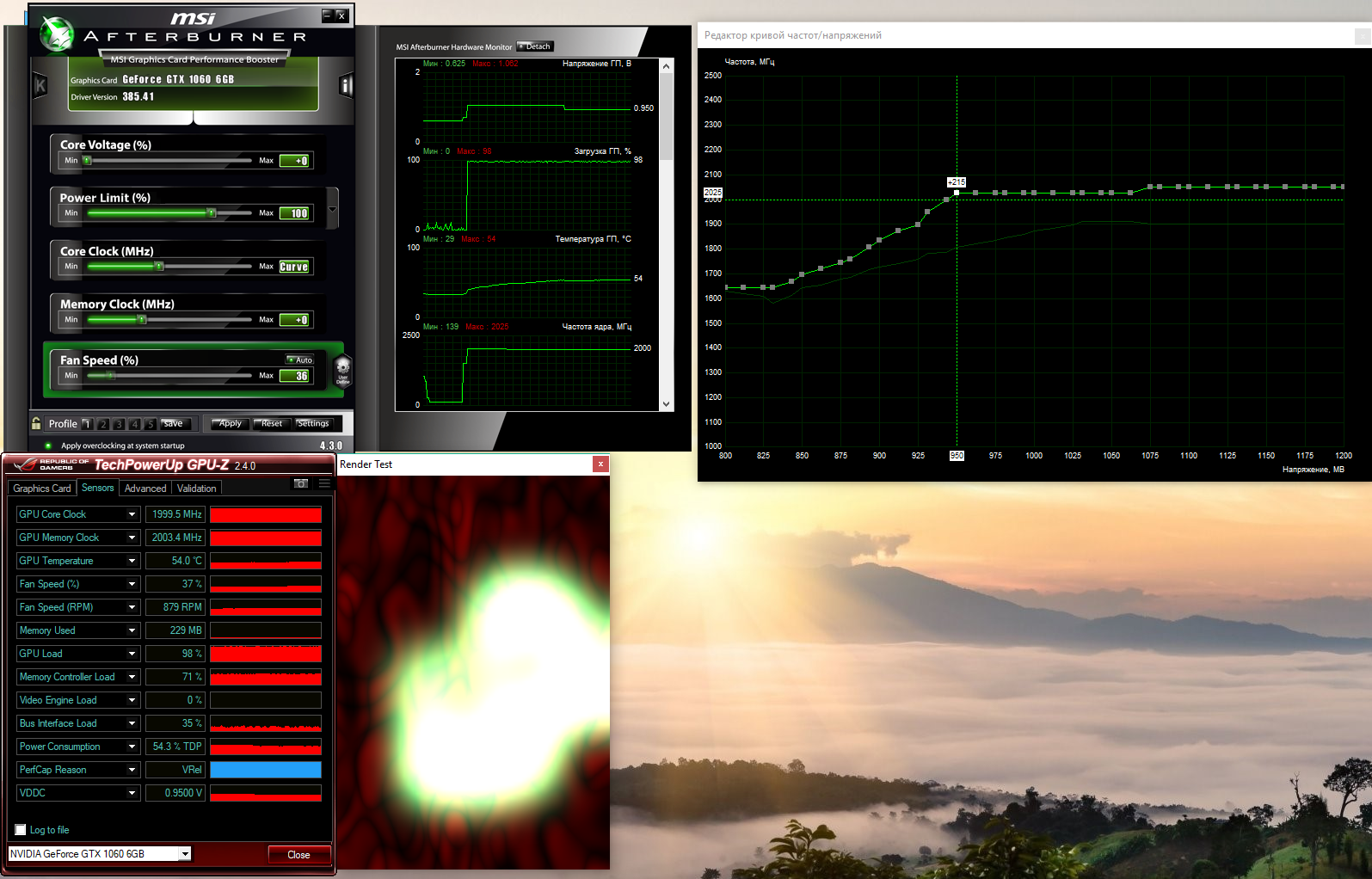Click the Memory Clock slider handle

[142, 319]
